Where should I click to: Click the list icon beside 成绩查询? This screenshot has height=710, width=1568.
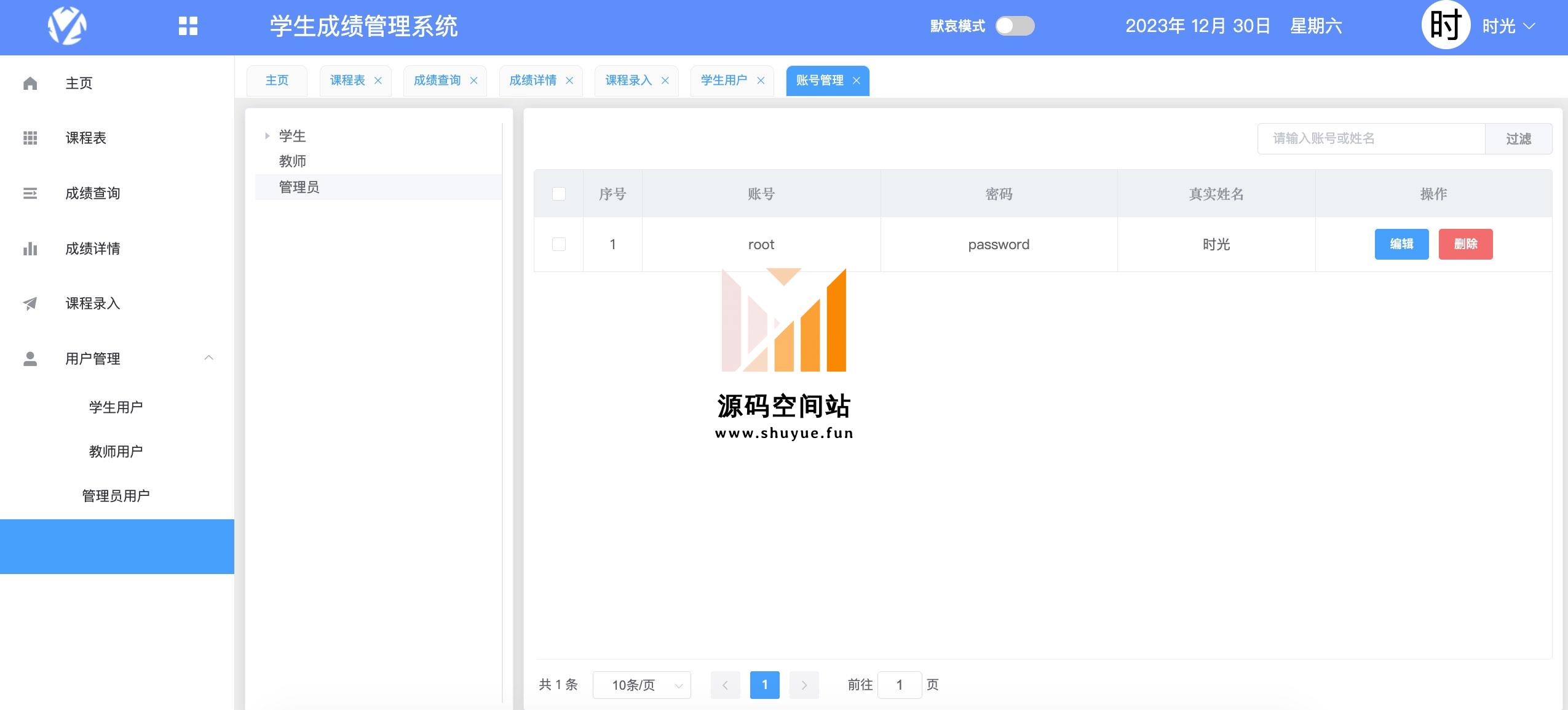30,193
